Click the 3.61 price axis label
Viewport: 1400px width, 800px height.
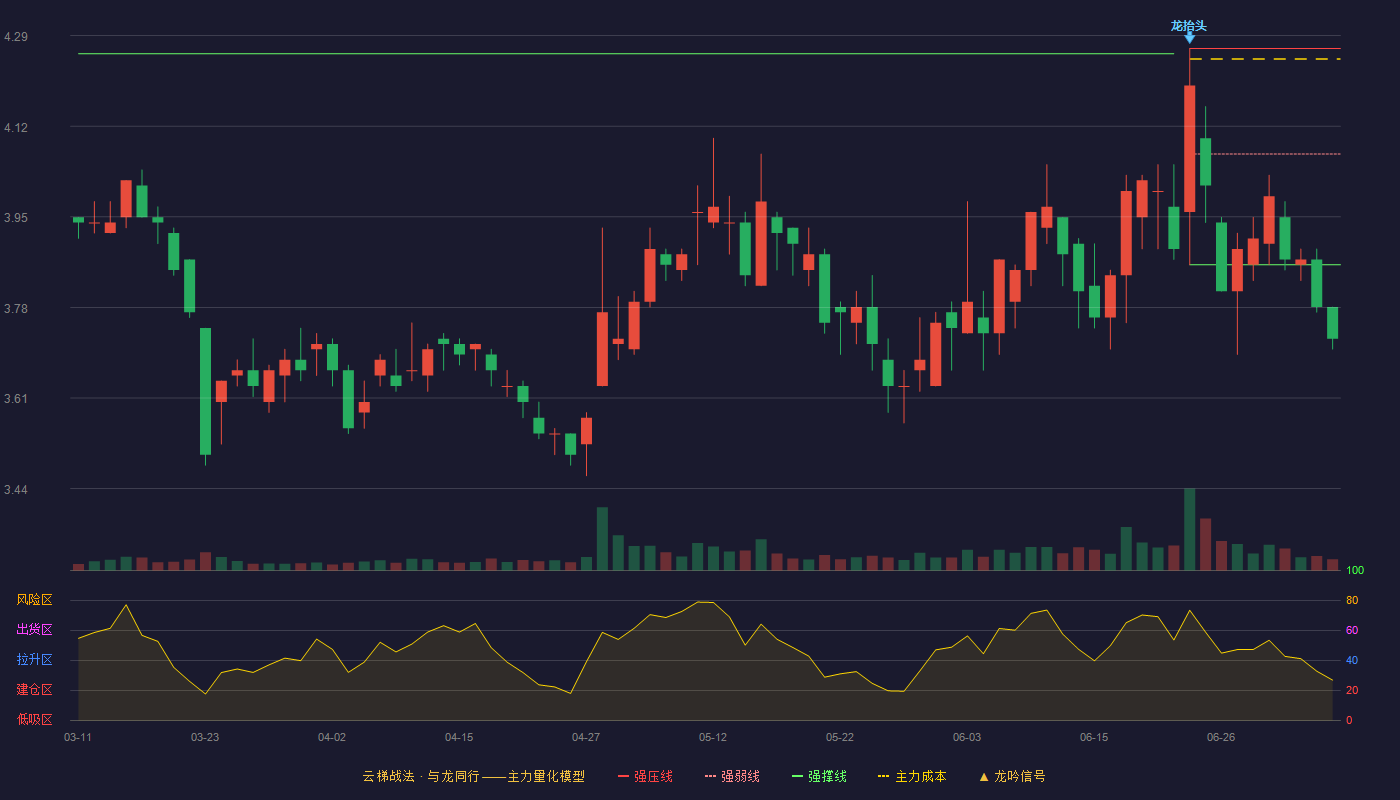click(x=16, y=399)
